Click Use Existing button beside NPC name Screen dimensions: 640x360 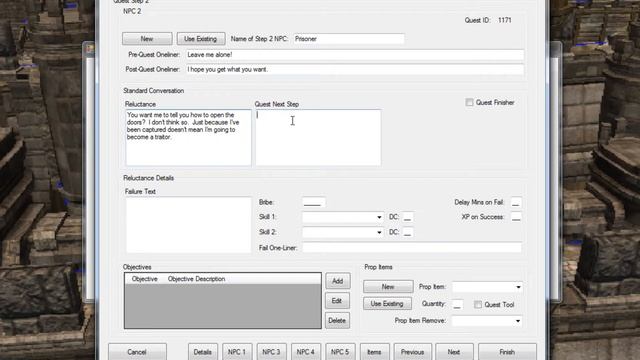(x=201, y=39)
